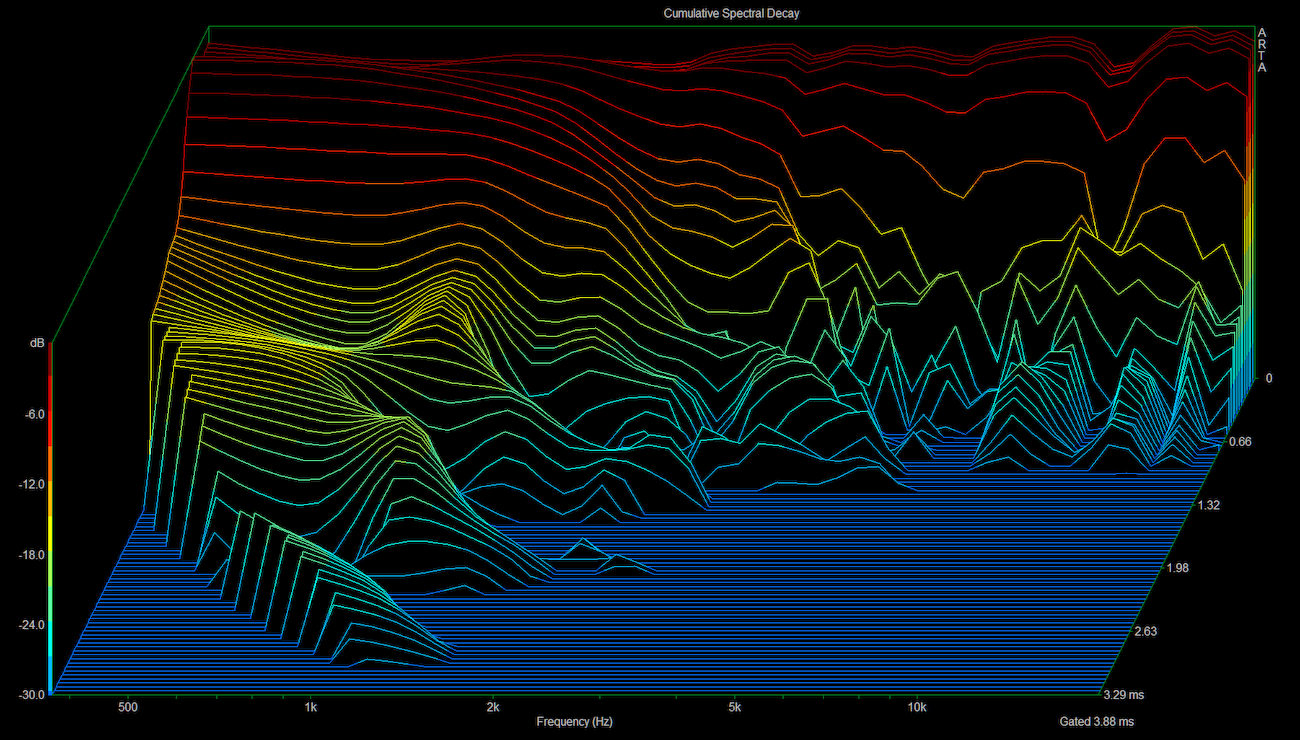Select the 1.98 time axis label

[1179, 569]
